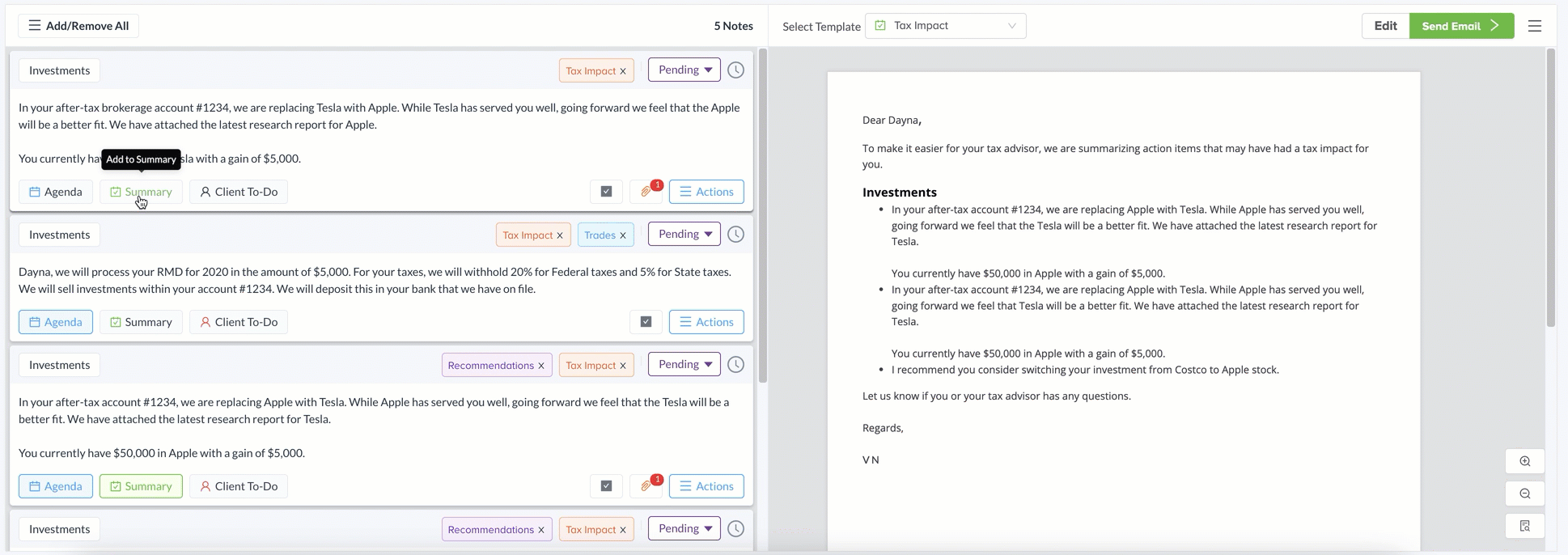
Task: Add first note to Summary
Action: (141, 192)
